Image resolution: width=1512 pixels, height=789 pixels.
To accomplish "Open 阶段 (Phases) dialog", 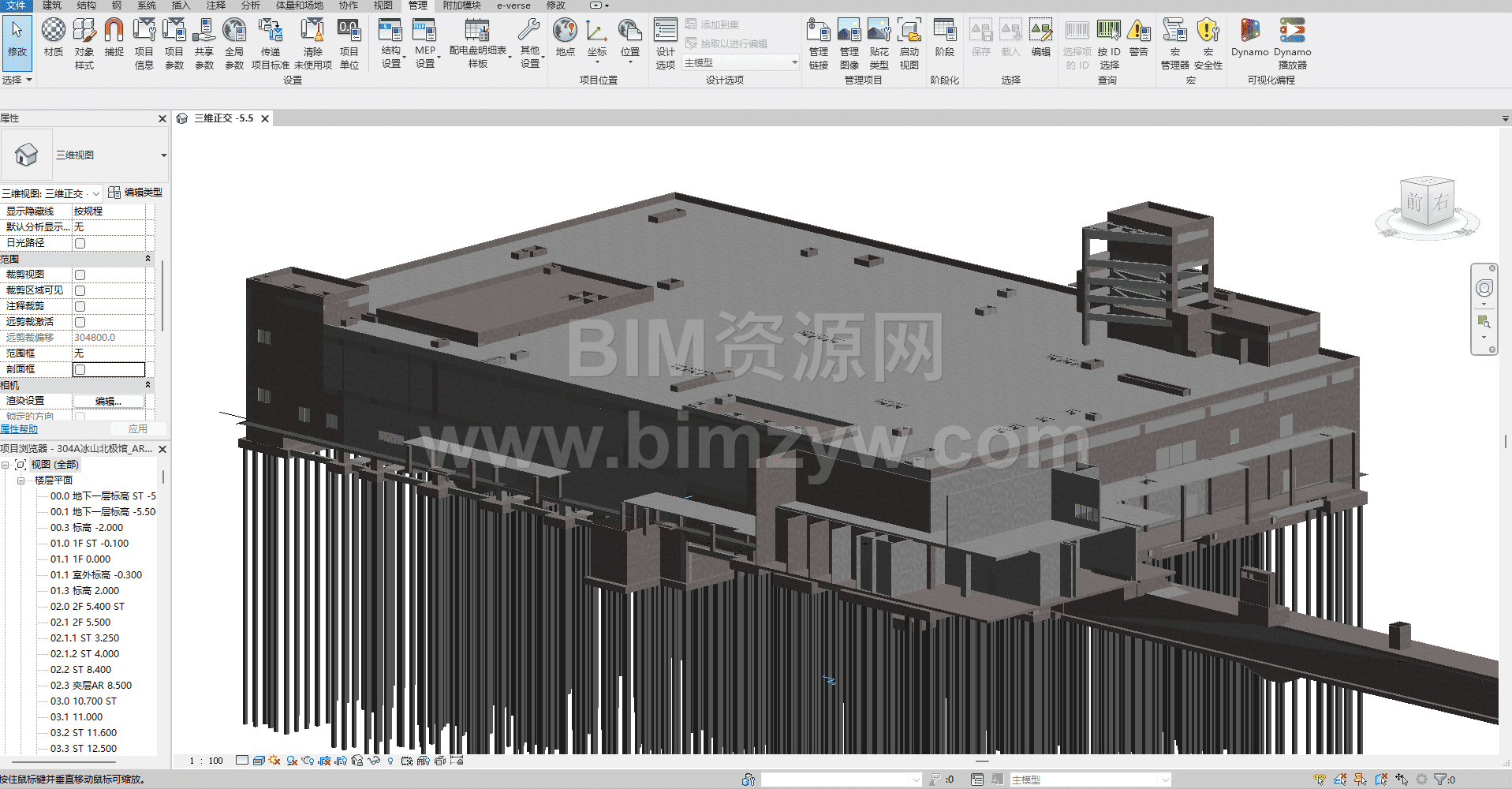I will click(945, 38).
